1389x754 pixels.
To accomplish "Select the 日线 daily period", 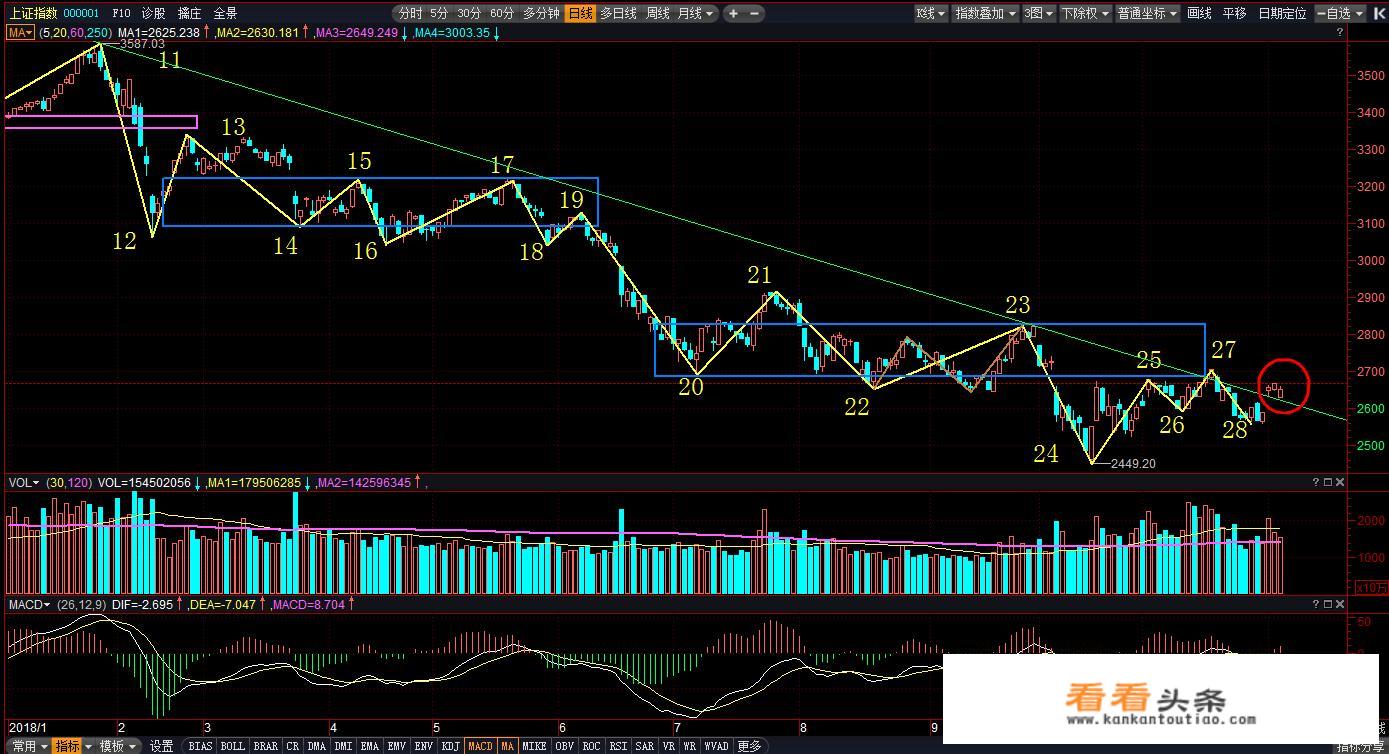I will coord(580,14).
